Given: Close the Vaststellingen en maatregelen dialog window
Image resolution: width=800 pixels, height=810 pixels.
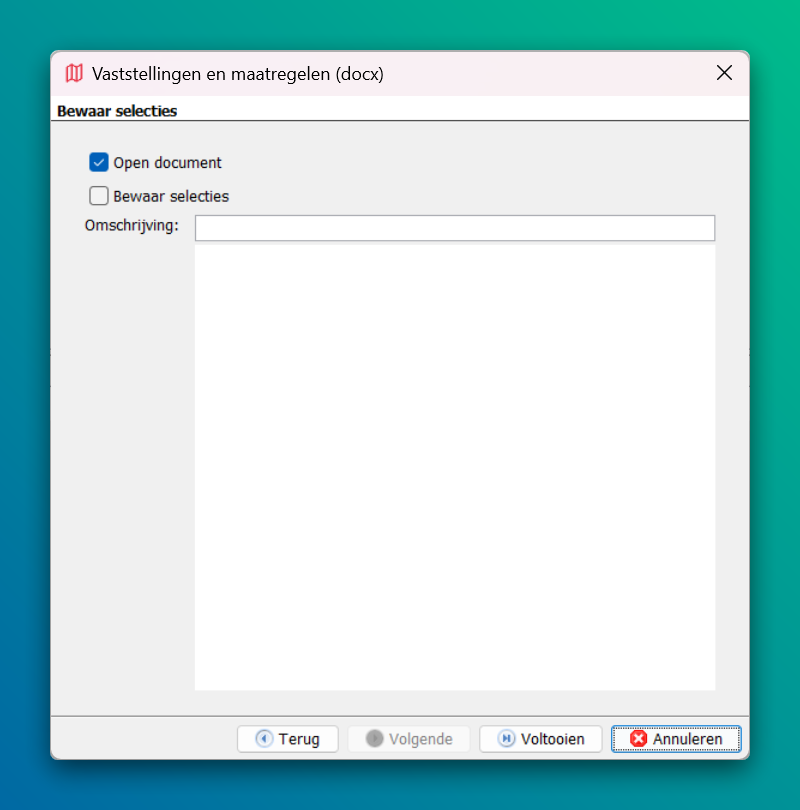Looking at the screenshot, I should [x=725, y=73].
